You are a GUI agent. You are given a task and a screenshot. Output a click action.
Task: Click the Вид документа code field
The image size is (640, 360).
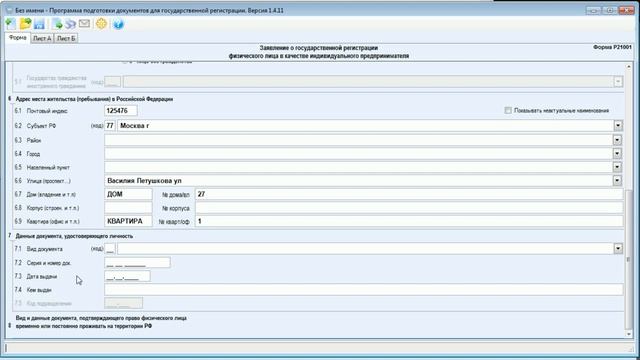tap(110, 248)
